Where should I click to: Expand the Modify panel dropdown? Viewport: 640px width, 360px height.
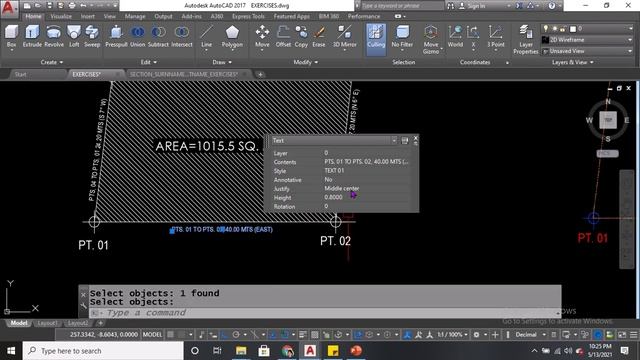click(306, 62)
